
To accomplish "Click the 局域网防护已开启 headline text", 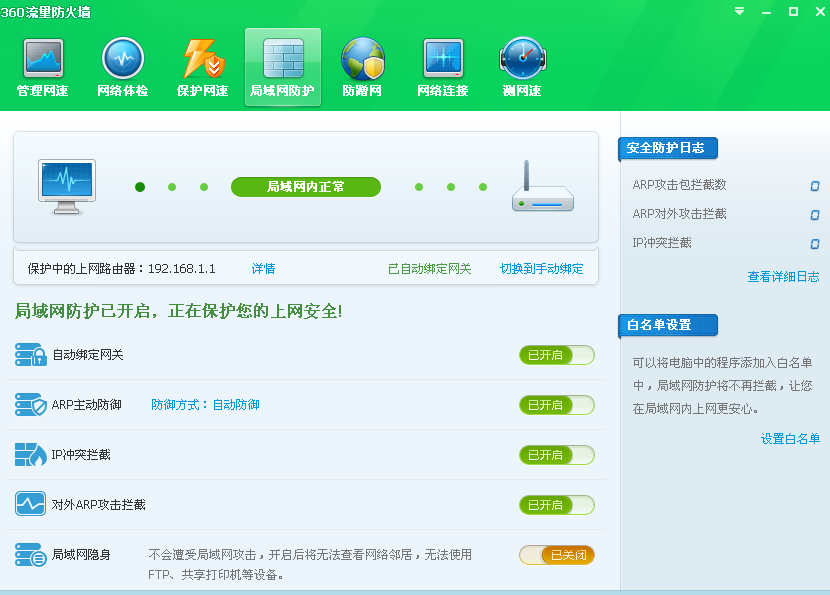I will (179, 311).
